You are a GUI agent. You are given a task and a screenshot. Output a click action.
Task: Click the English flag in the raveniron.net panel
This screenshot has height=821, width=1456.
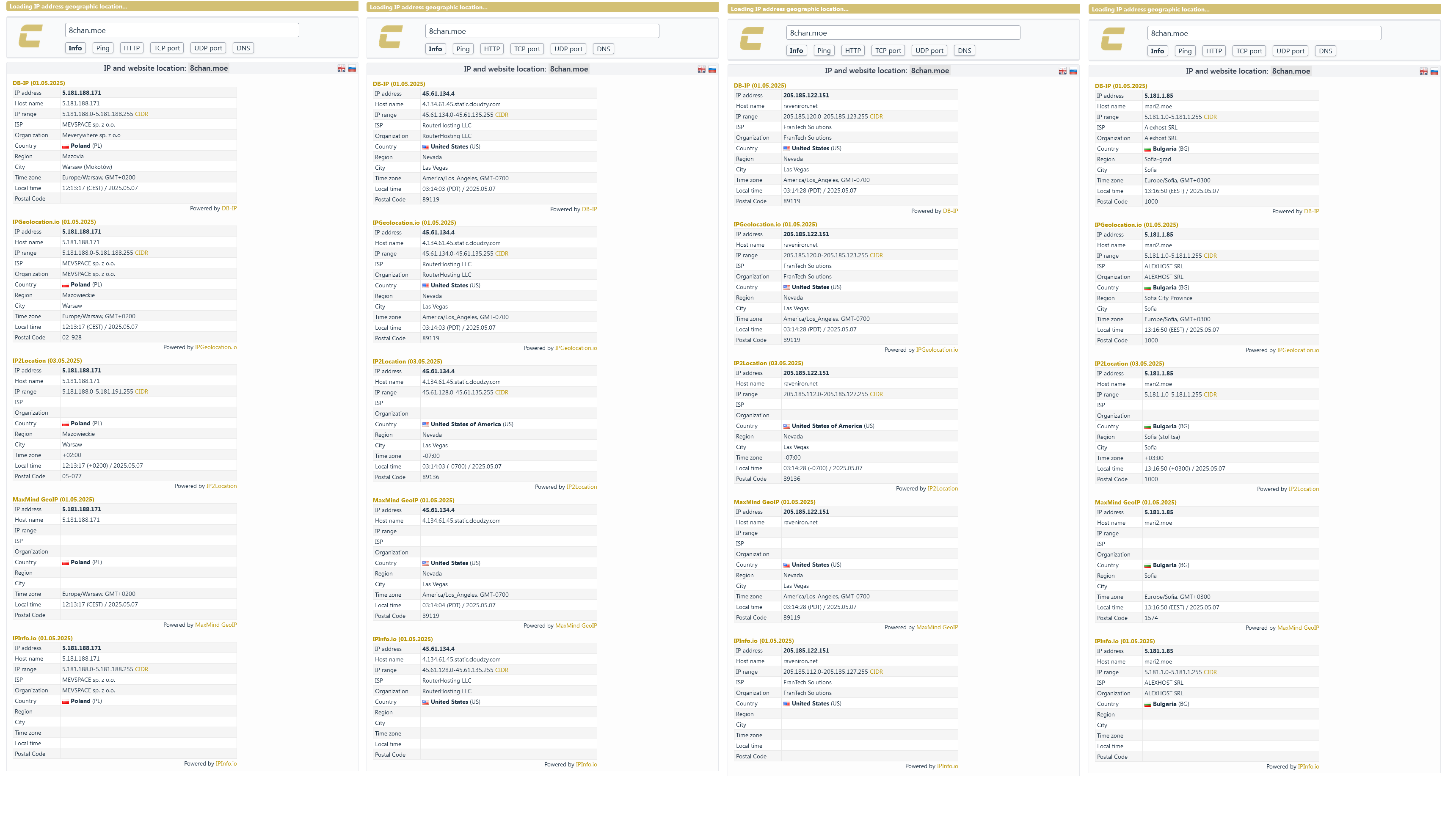1063,71
